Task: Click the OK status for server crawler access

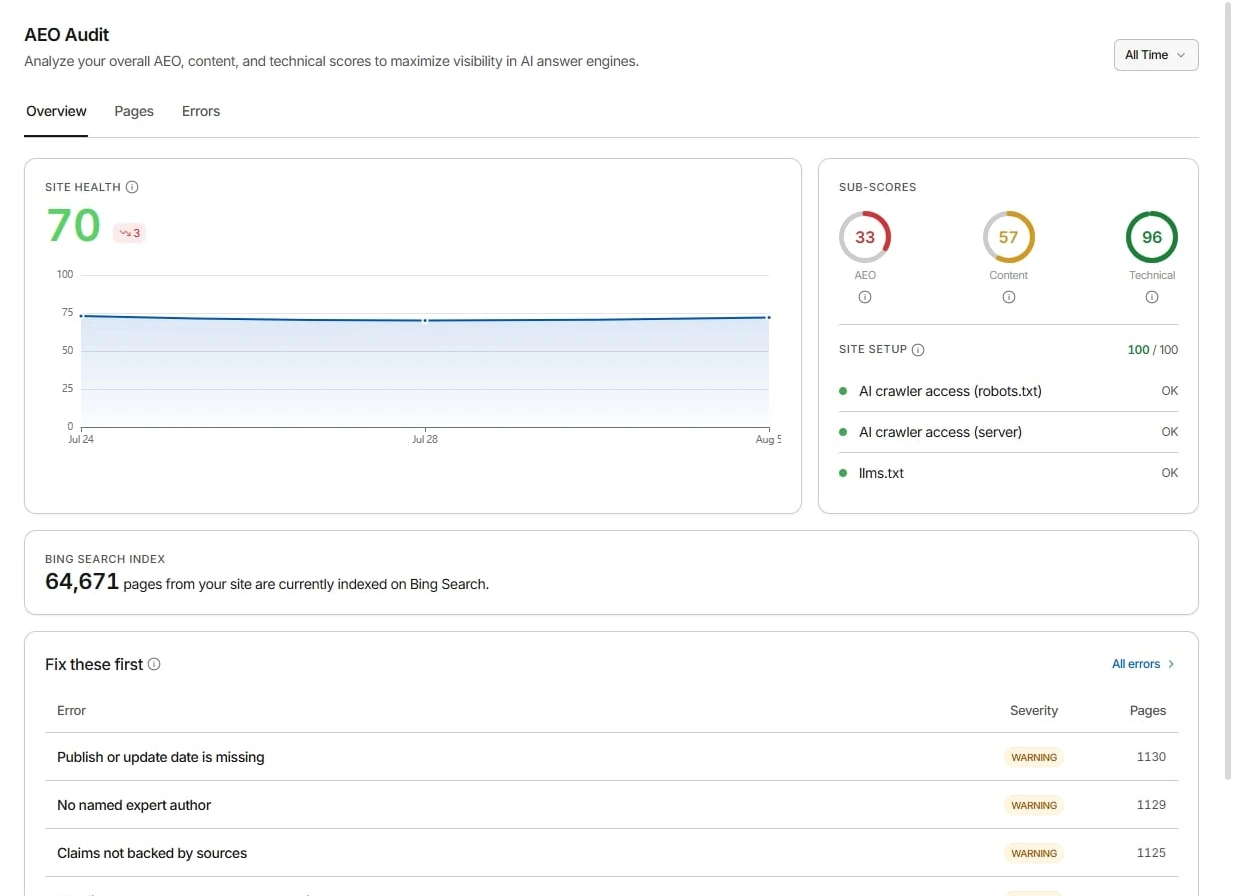Action: point(1169,432)
